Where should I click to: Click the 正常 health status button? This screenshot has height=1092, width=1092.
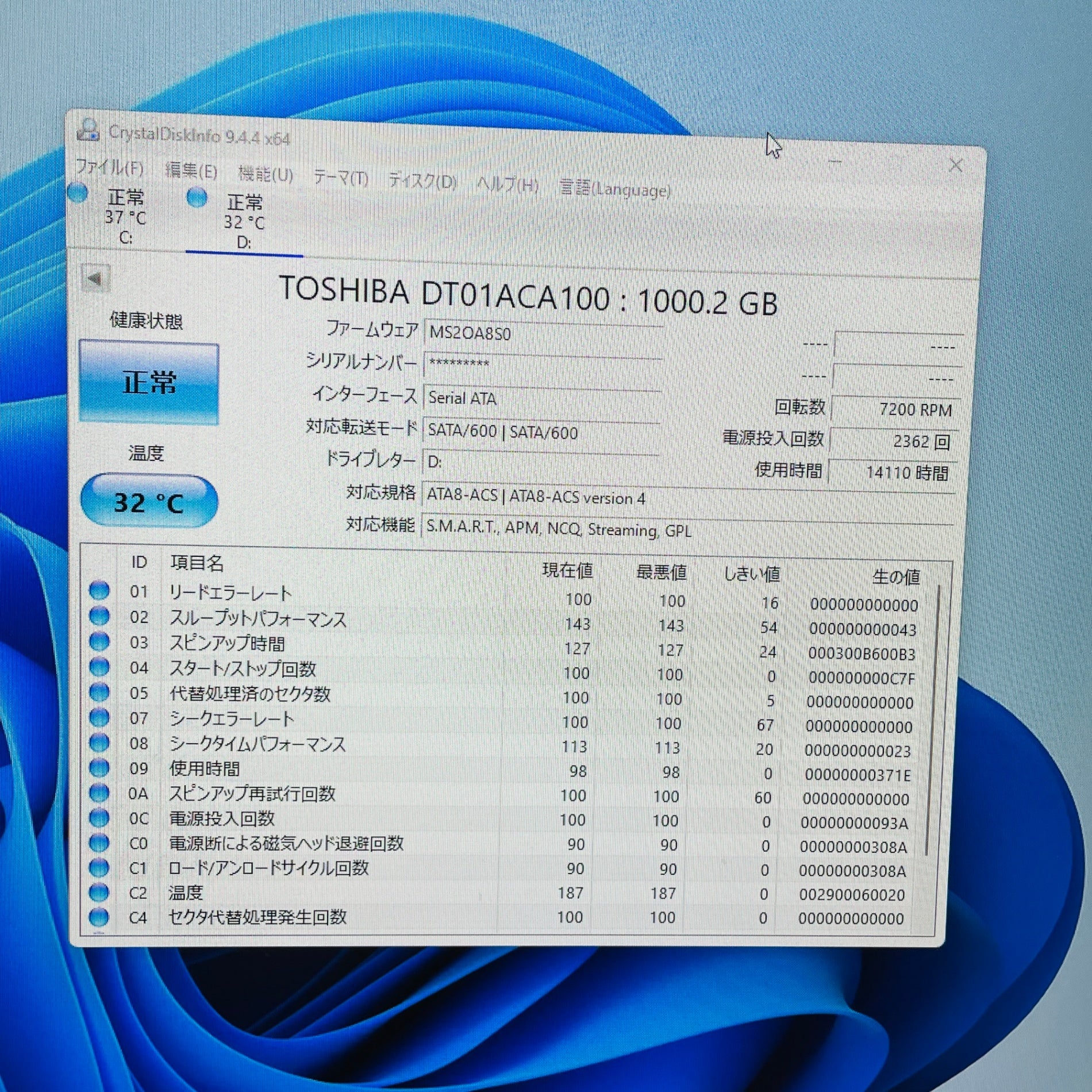149,383
